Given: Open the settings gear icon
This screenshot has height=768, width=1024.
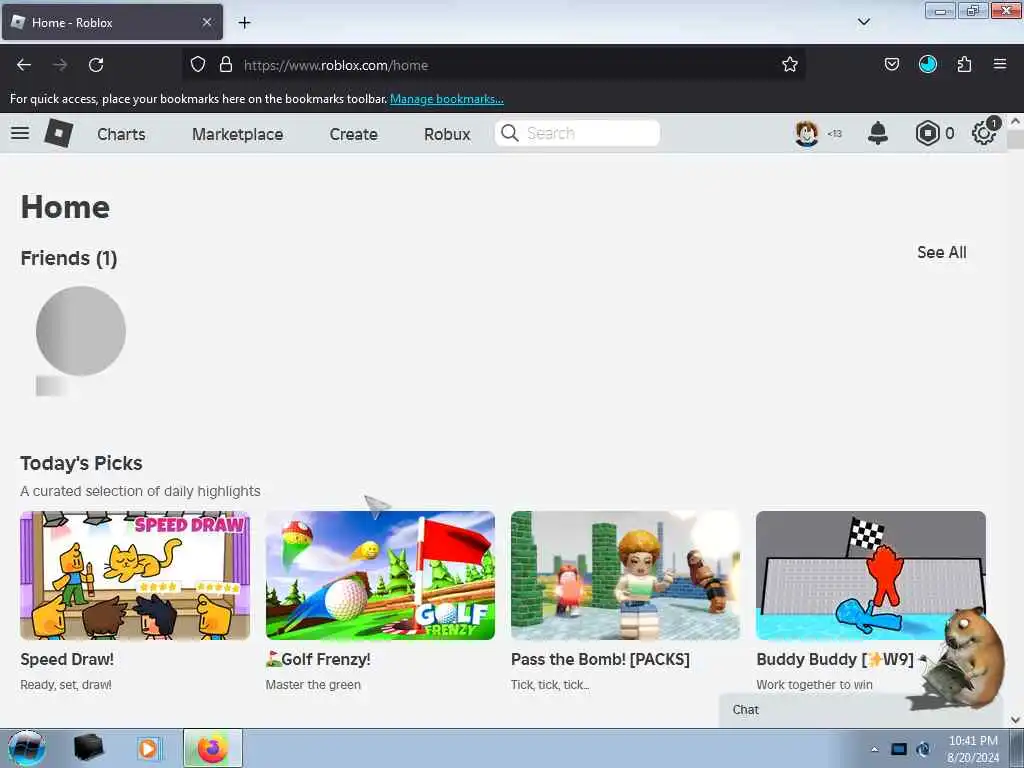Looking at the screenshot, I should click(x=983, y=133).
